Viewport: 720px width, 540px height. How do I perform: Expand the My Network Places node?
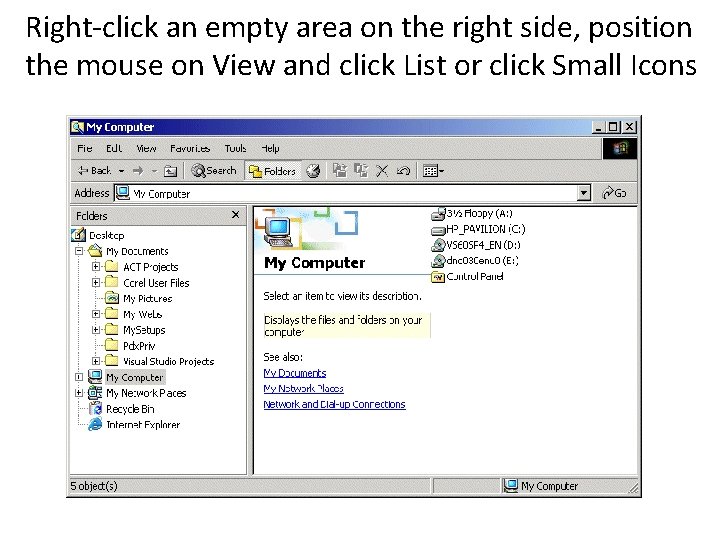coord(79,393)
